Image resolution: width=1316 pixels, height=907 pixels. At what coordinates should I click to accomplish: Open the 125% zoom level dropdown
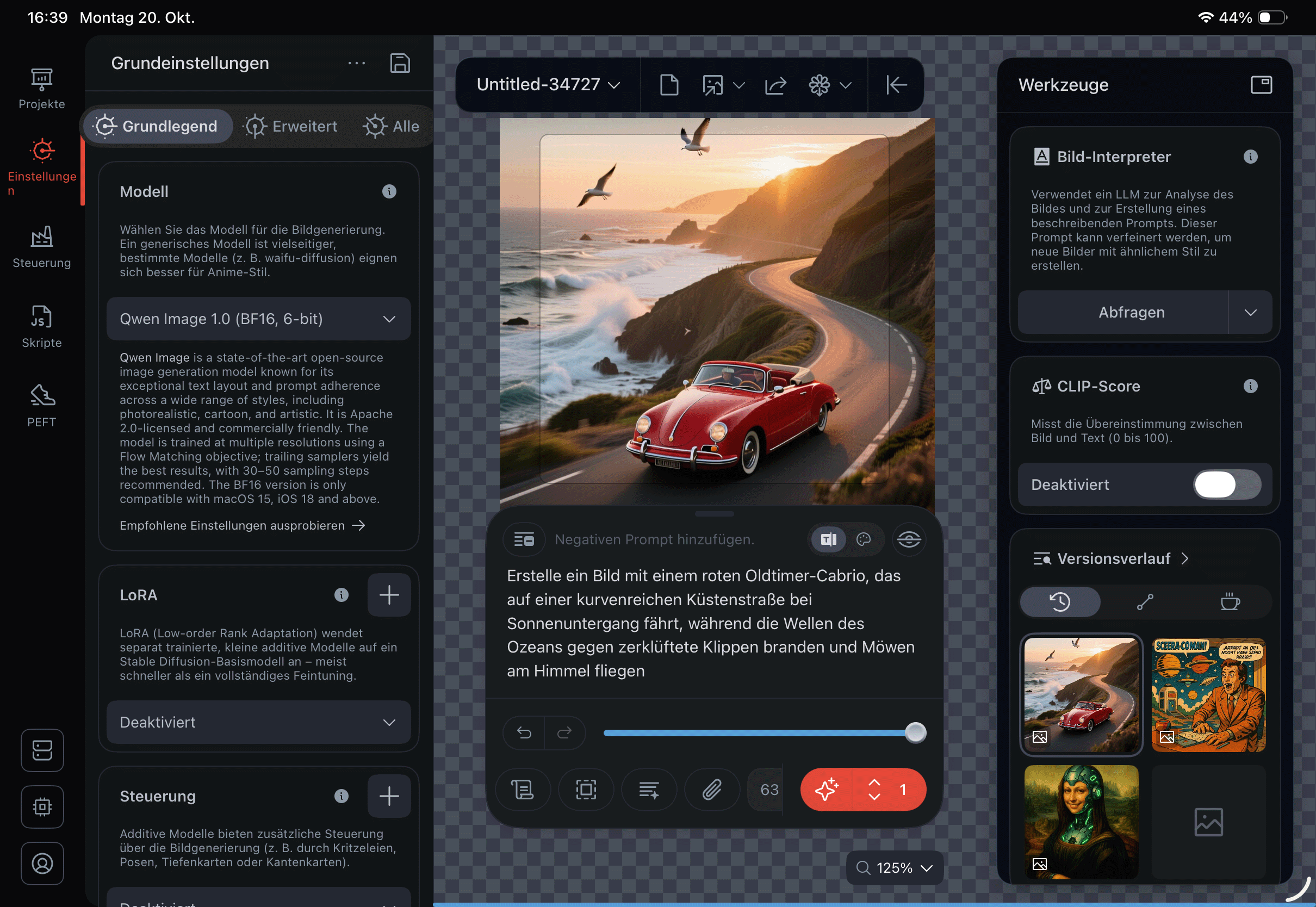[895, 868]
